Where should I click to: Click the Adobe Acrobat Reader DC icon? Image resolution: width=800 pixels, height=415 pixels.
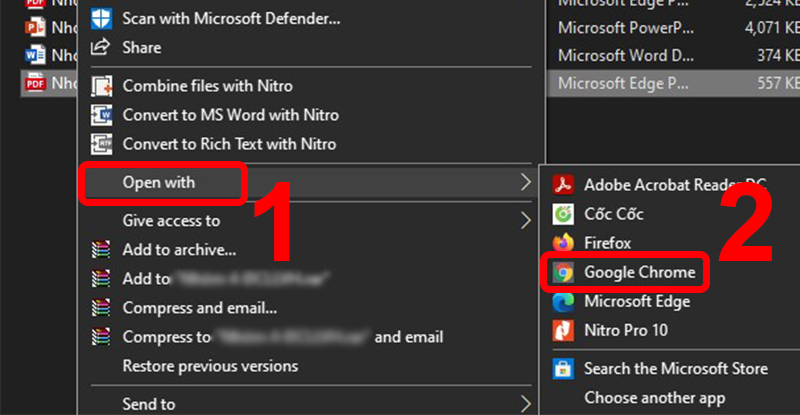coord(564,185)
